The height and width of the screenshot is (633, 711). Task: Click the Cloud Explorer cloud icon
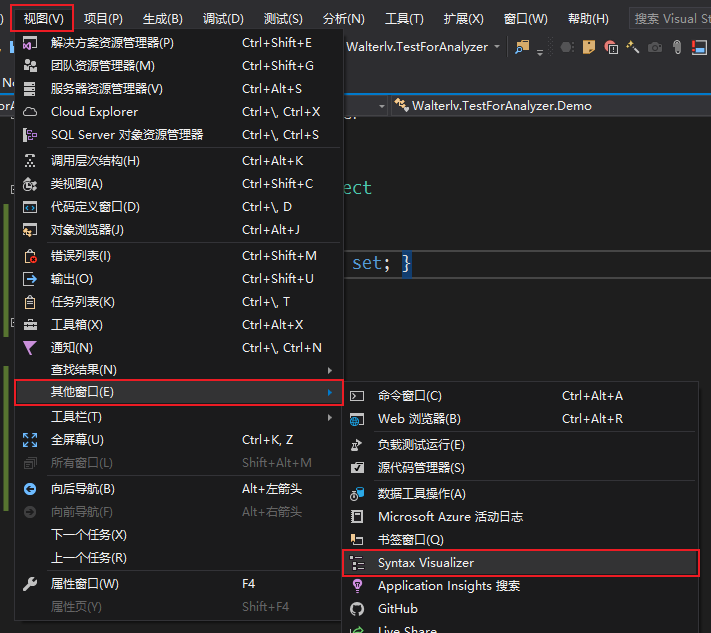pos(30,112)
